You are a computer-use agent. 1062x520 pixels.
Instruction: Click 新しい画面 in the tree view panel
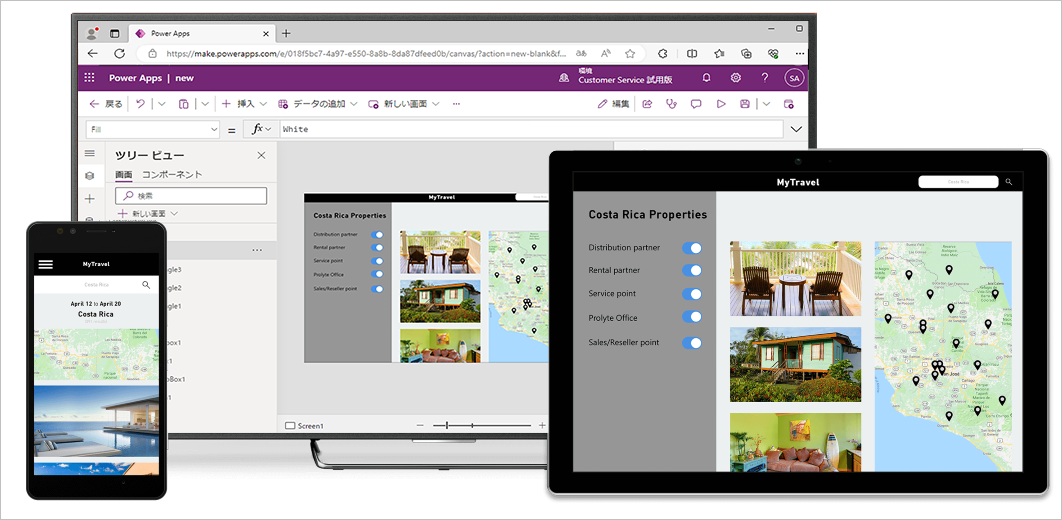click(x=148, y=213)
